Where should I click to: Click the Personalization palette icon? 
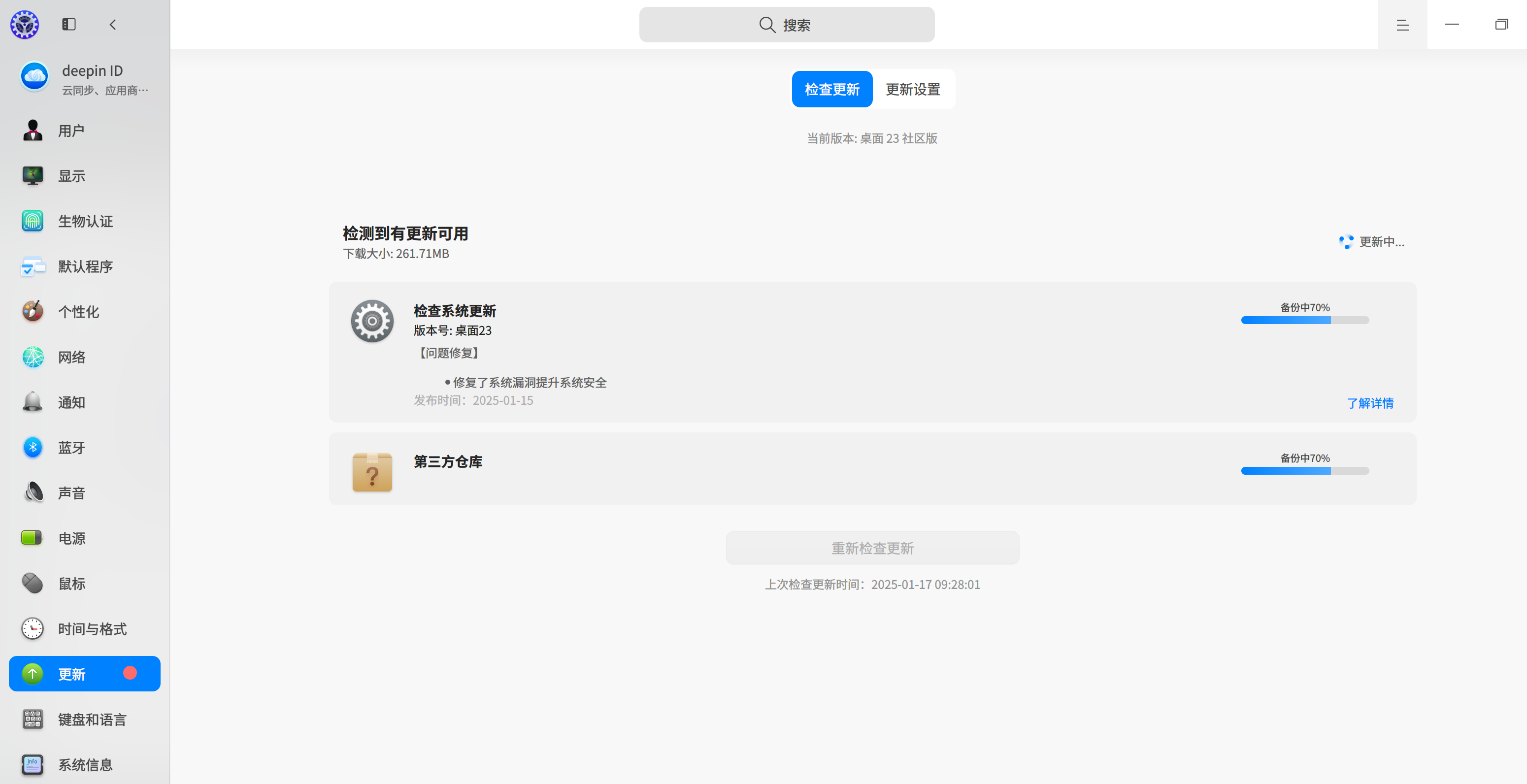click(33, 311)
